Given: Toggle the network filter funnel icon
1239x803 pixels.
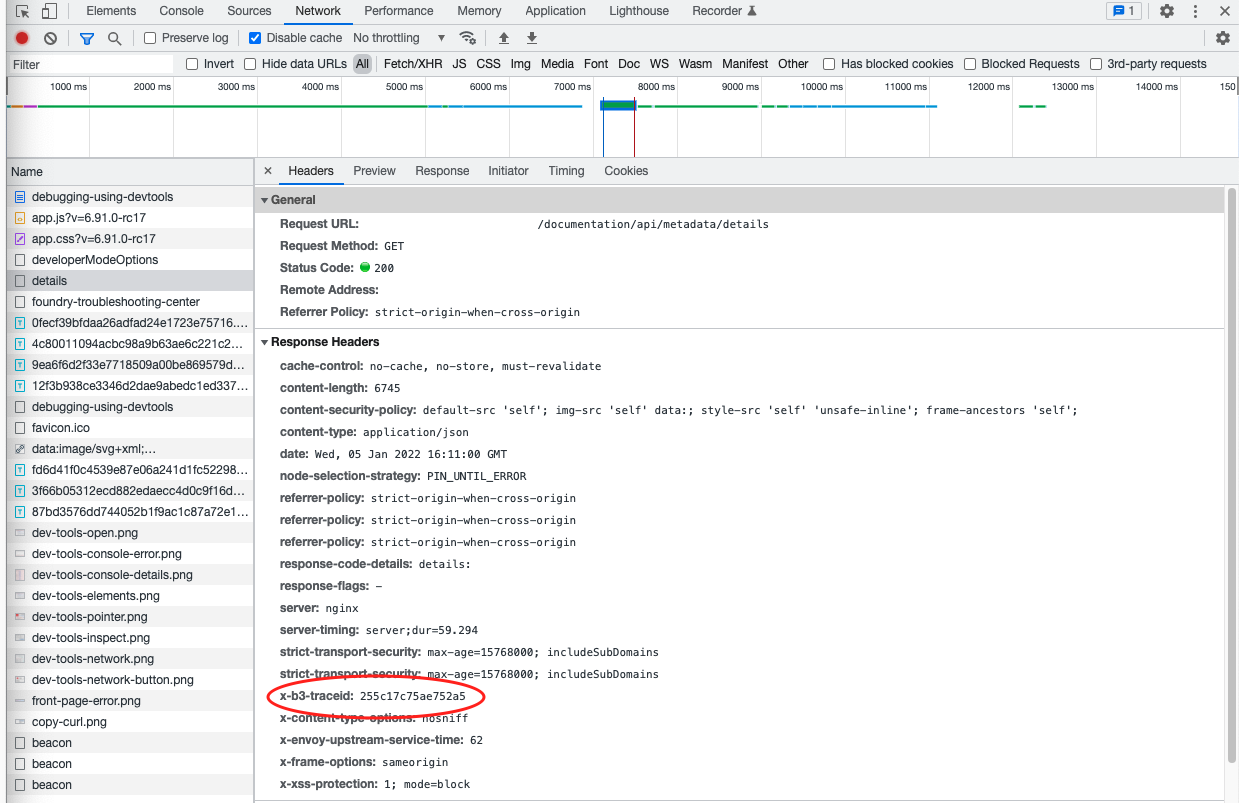Looking at the screenshot, I should click(x=87, y=38).
